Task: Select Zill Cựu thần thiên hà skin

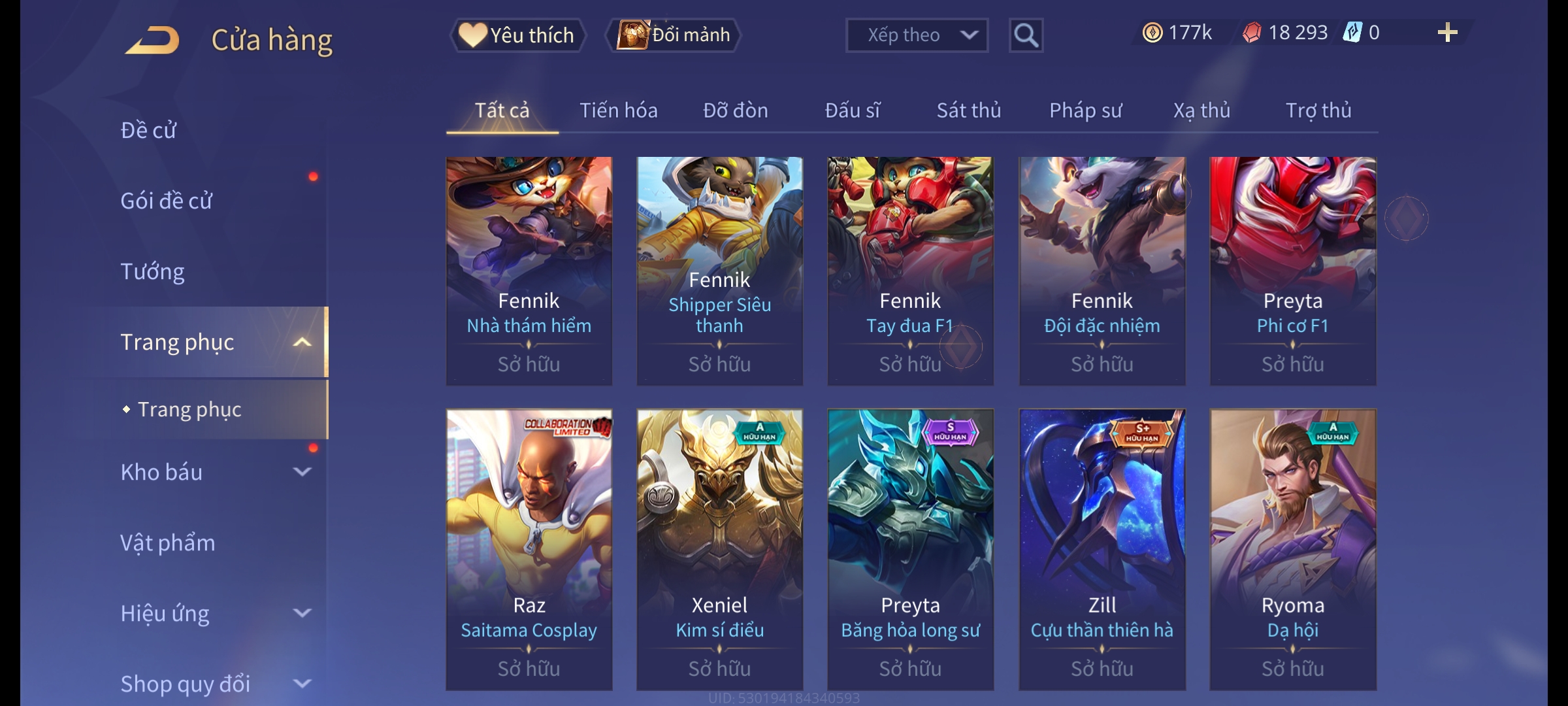Action: point(1102,550)
